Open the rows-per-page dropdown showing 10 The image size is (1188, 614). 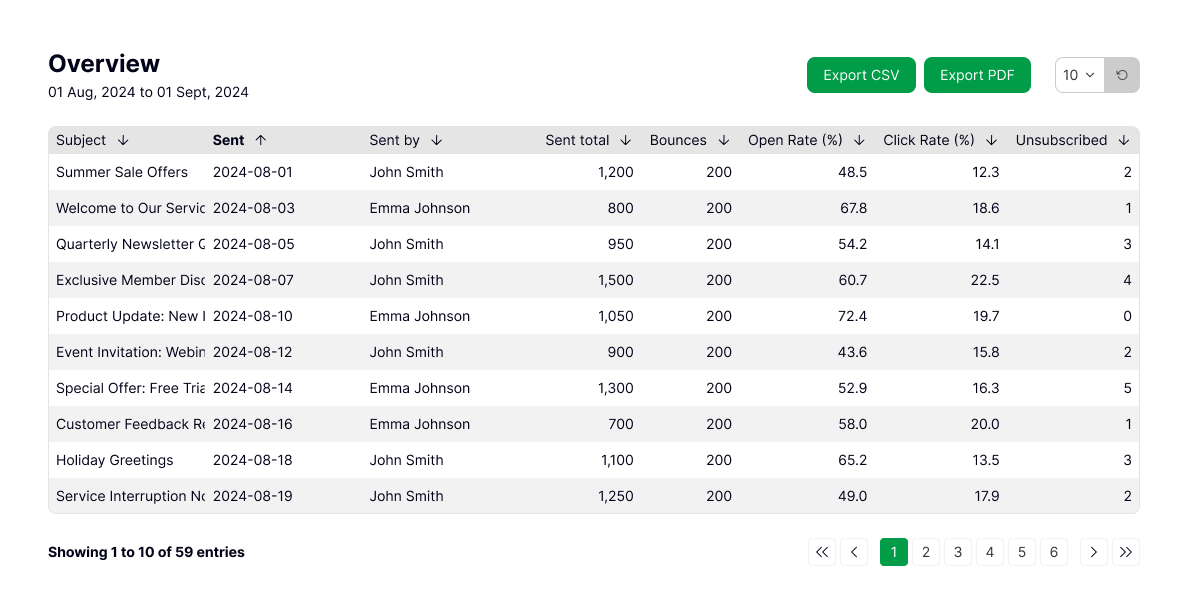click(1079, 75)
